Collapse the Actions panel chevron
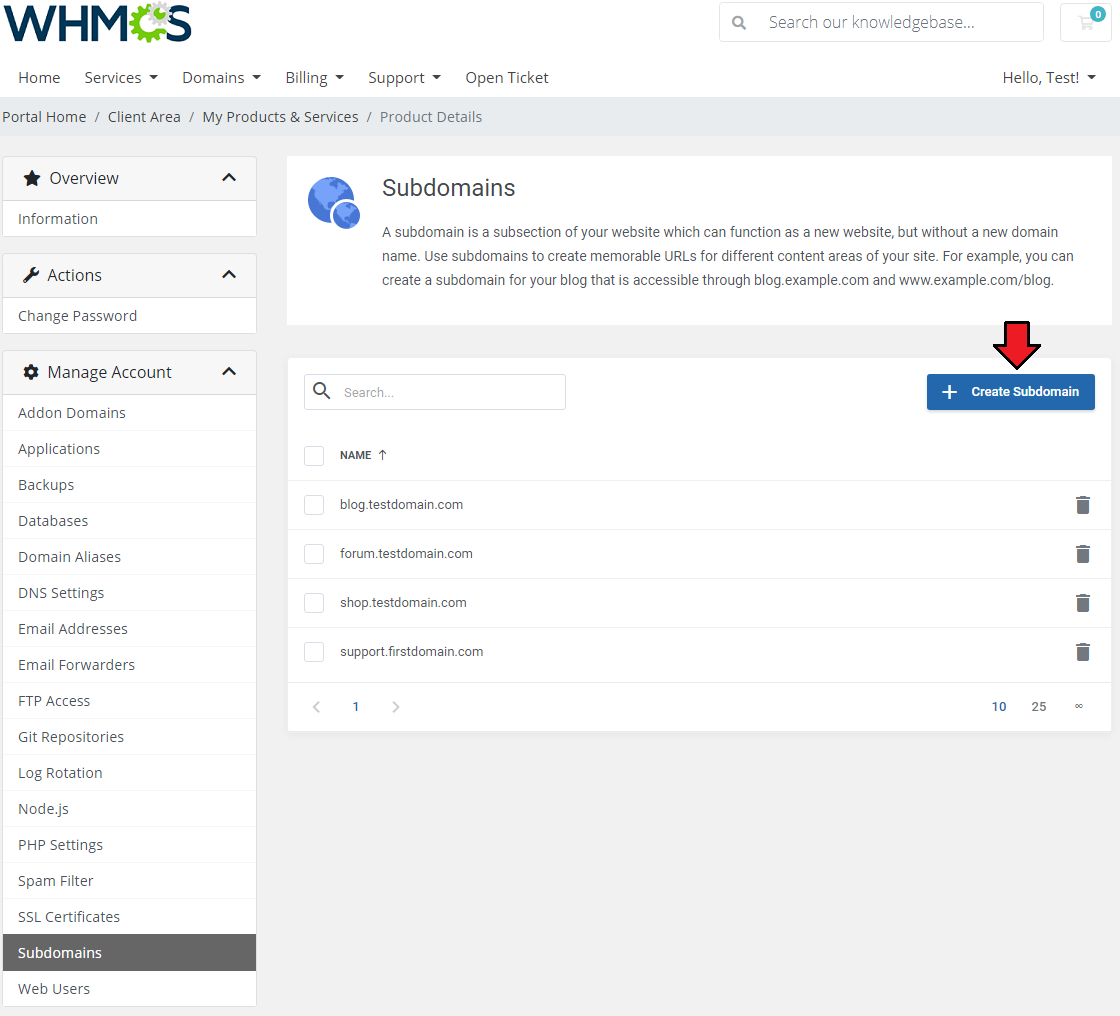This screenshot has width=1120, height=1016. pos(229,275)
